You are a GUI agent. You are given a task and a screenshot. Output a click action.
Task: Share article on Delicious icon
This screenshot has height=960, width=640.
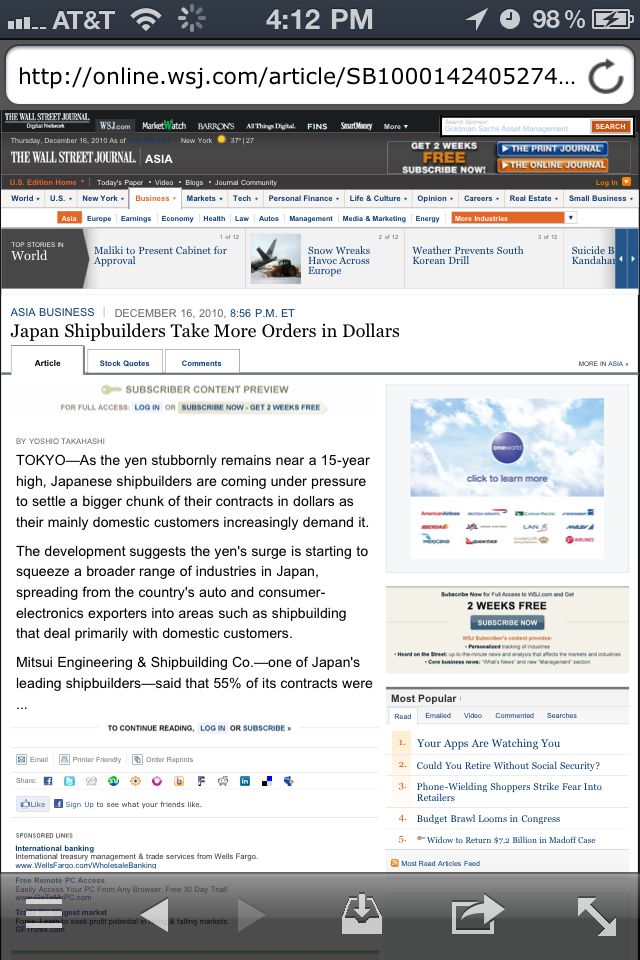coord(267,781)
